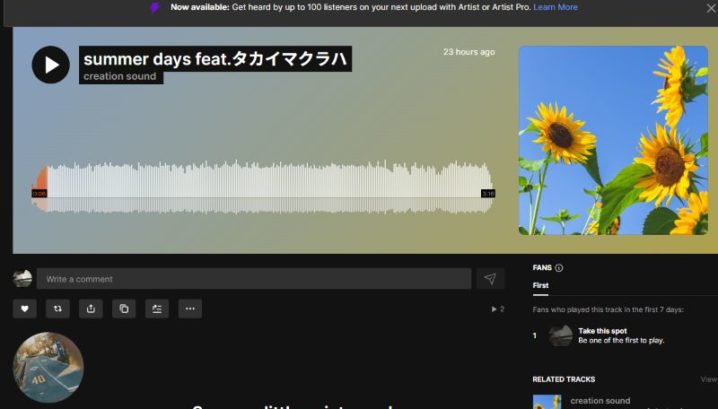Click into the Write a comment field
718x409 pixels.
[254, 279]
